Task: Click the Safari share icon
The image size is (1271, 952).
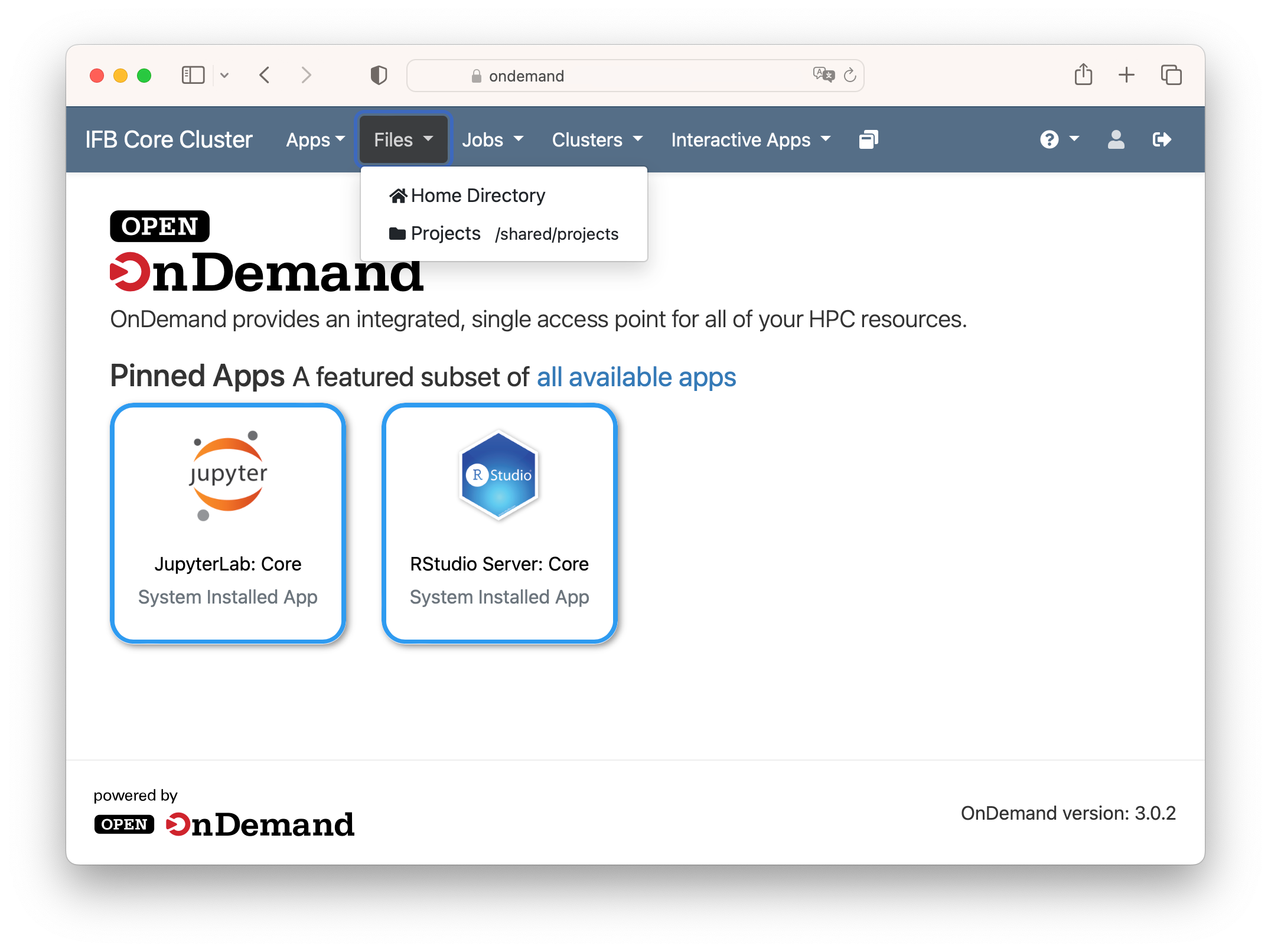Action: click(1083, 75)
